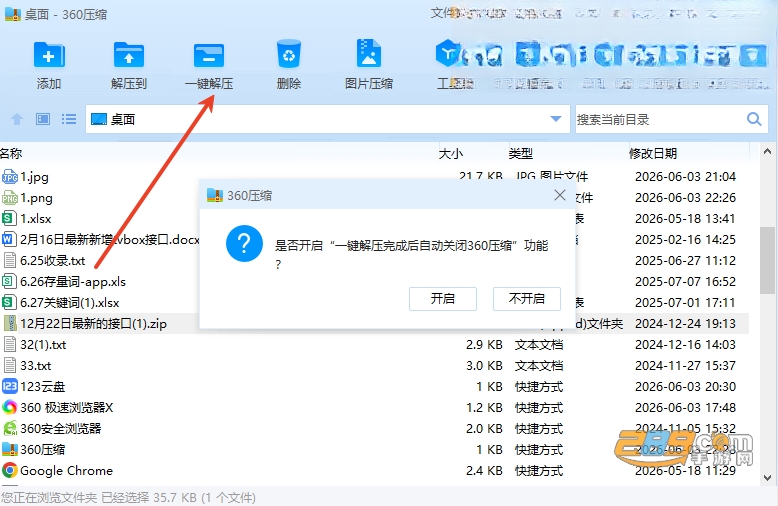Expand the path dropdown arrow
The height and width of the screenshot is (506, 778).
tap(556, 119)
